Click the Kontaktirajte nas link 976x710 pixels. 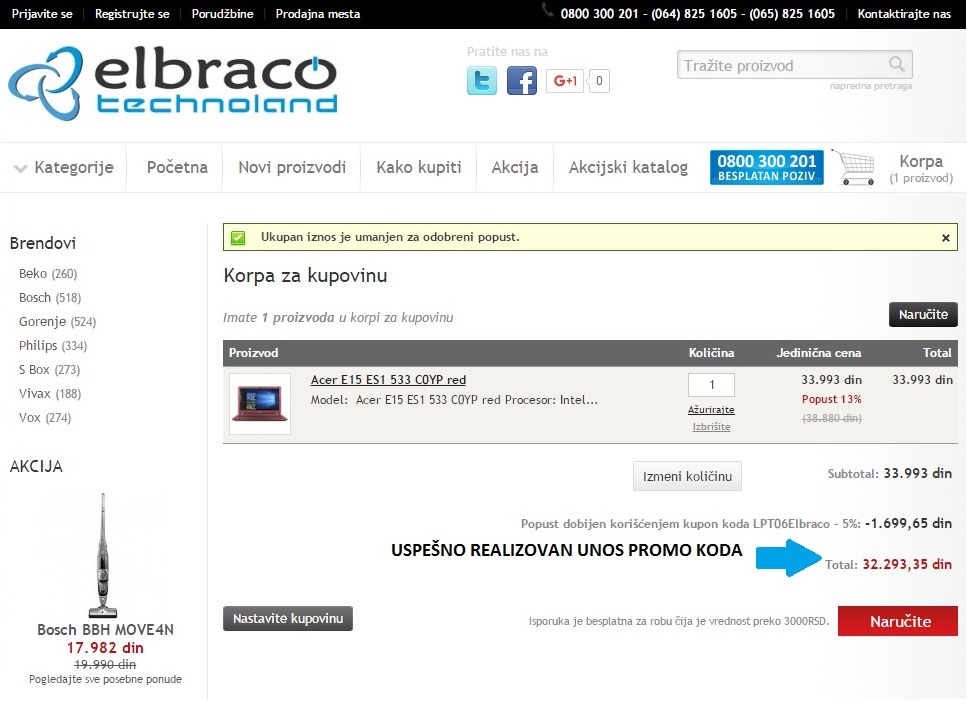[x=904, y=14]
